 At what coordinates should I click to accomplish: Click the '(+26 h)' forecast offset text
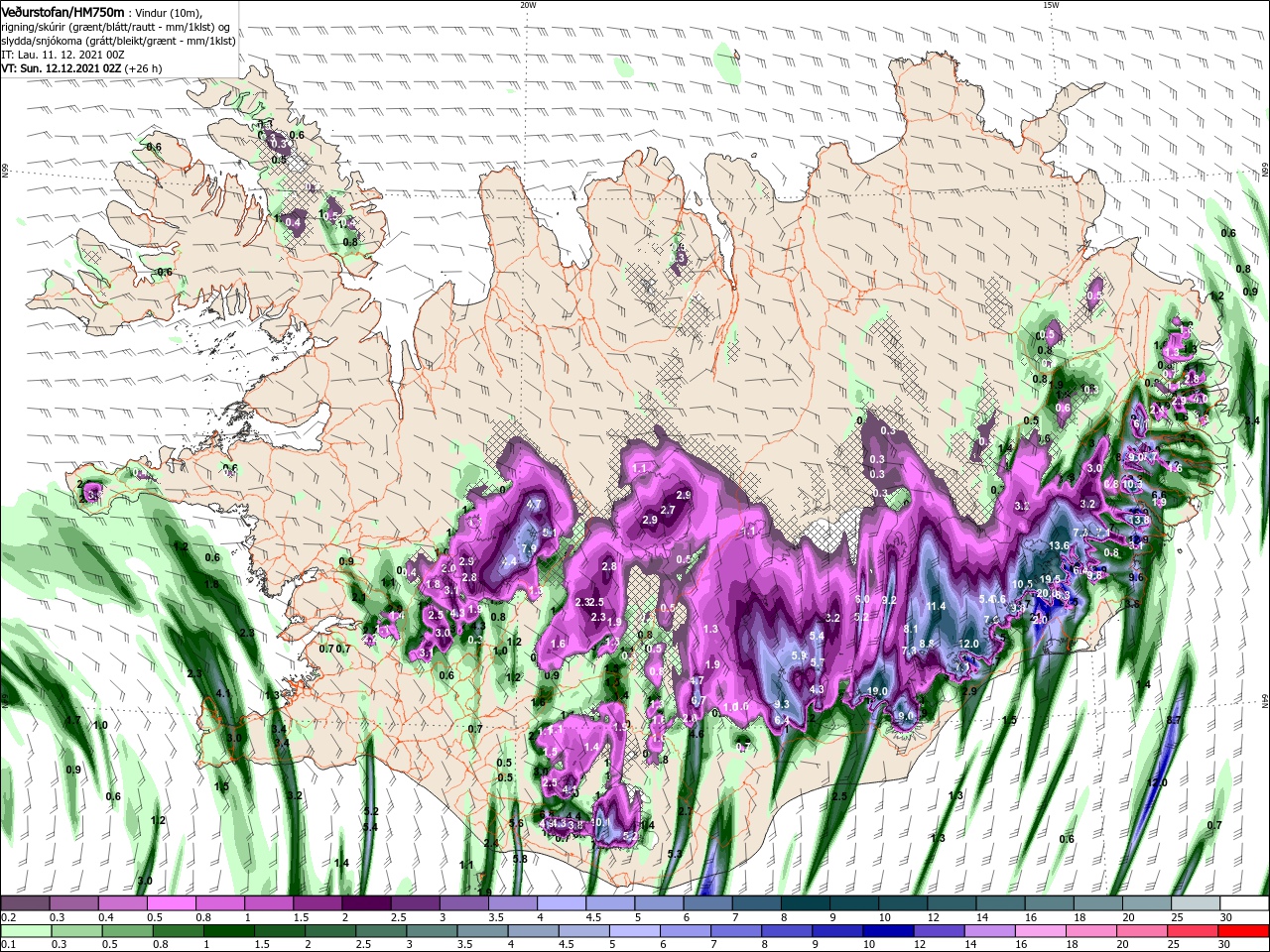[143, 68]
